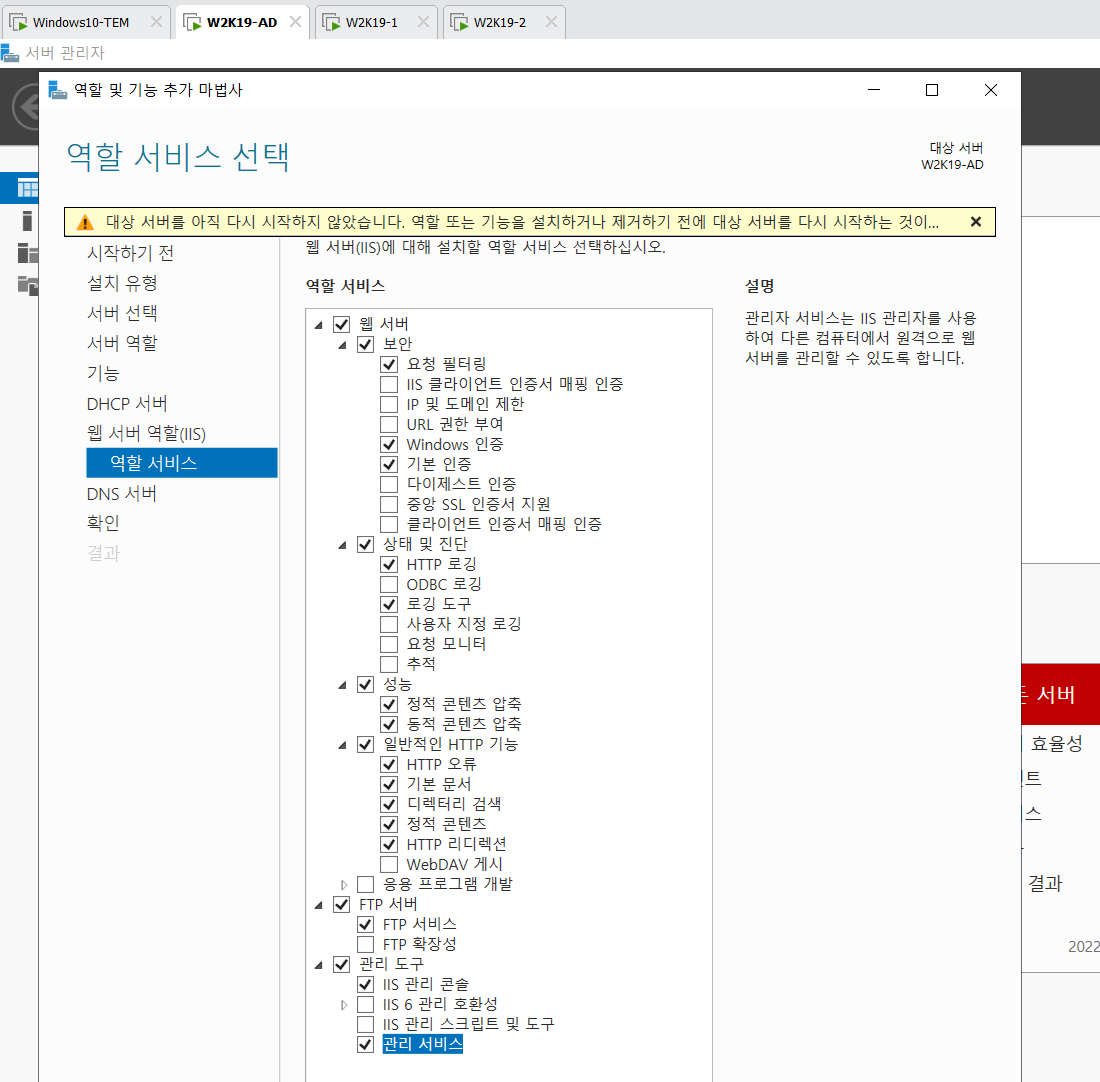Uncheck Windows 인증 checkbox
This screenshot has height=1082, width=1100.
tap(389, 444)
